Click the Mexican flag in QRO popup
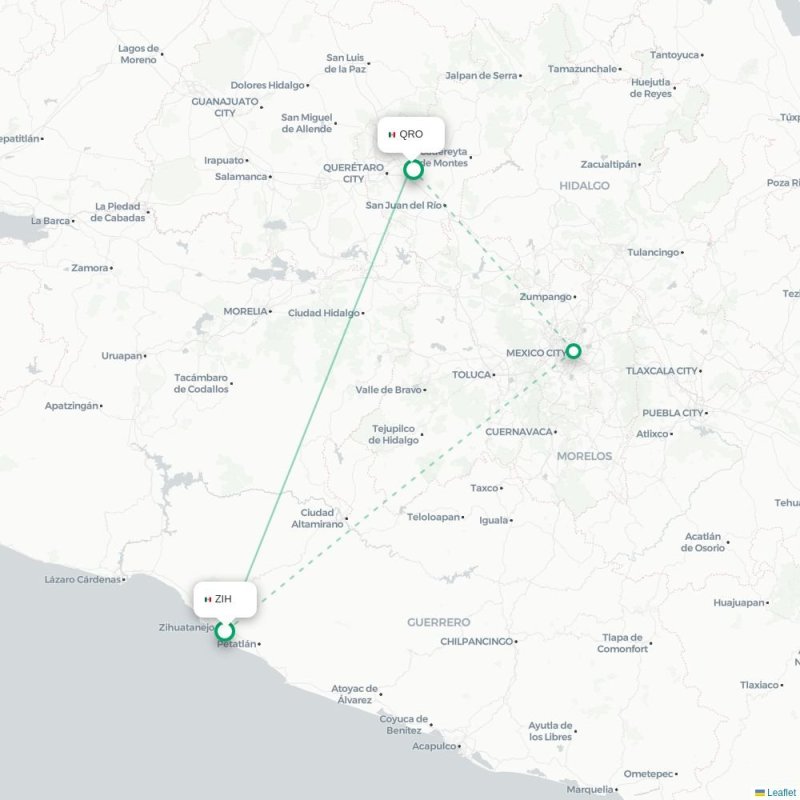The height and width of the screenshot is (800, 800). [392, 135]
